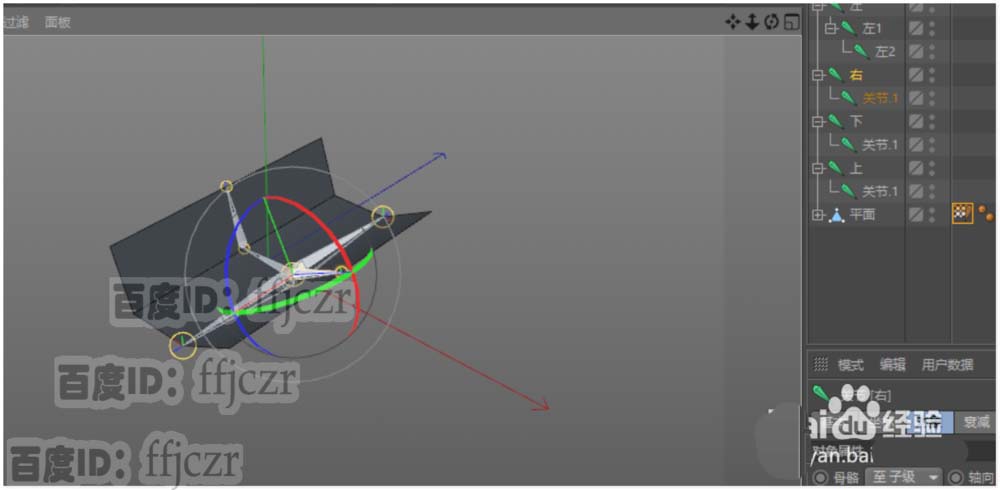Click the attribute manager grip icon
This screenshot has height=490, width=1000.
821,365
